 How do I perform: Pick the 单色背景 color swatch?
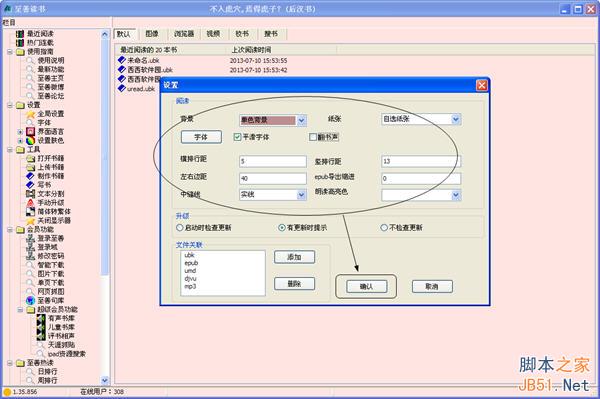pyautogui.click(x=268, y=120)
